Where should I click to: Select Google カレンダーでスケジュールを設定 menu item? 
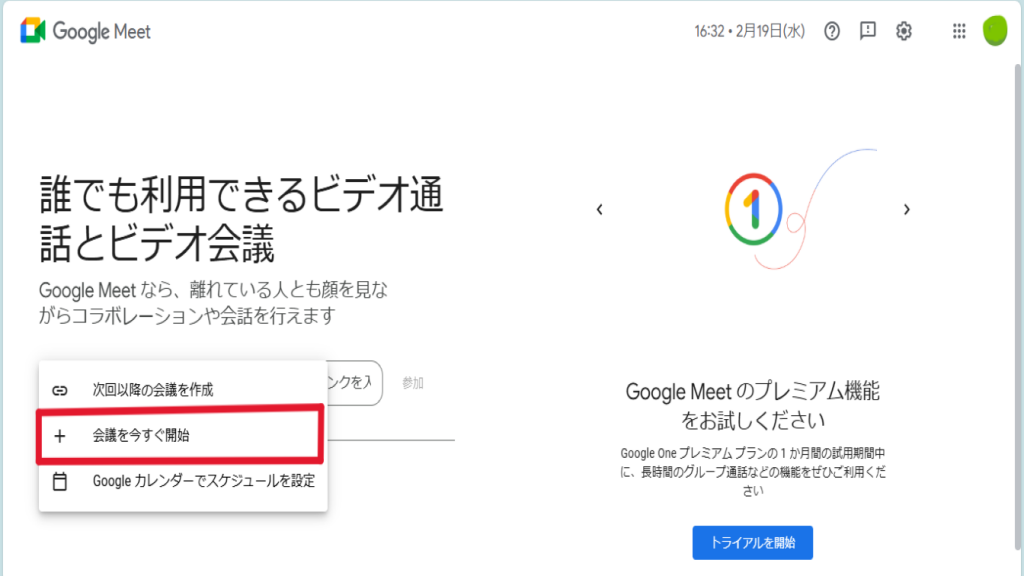(x=183, y=481)
